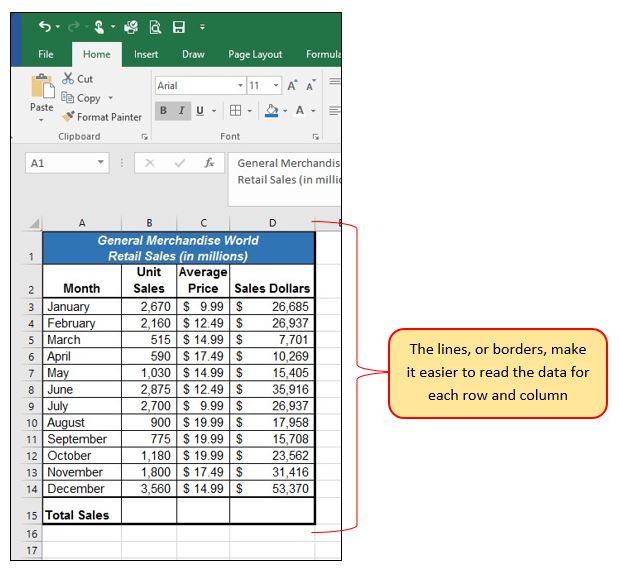Click the Sales Dollars header cell
619x577 pixels.
pos(272,281)
